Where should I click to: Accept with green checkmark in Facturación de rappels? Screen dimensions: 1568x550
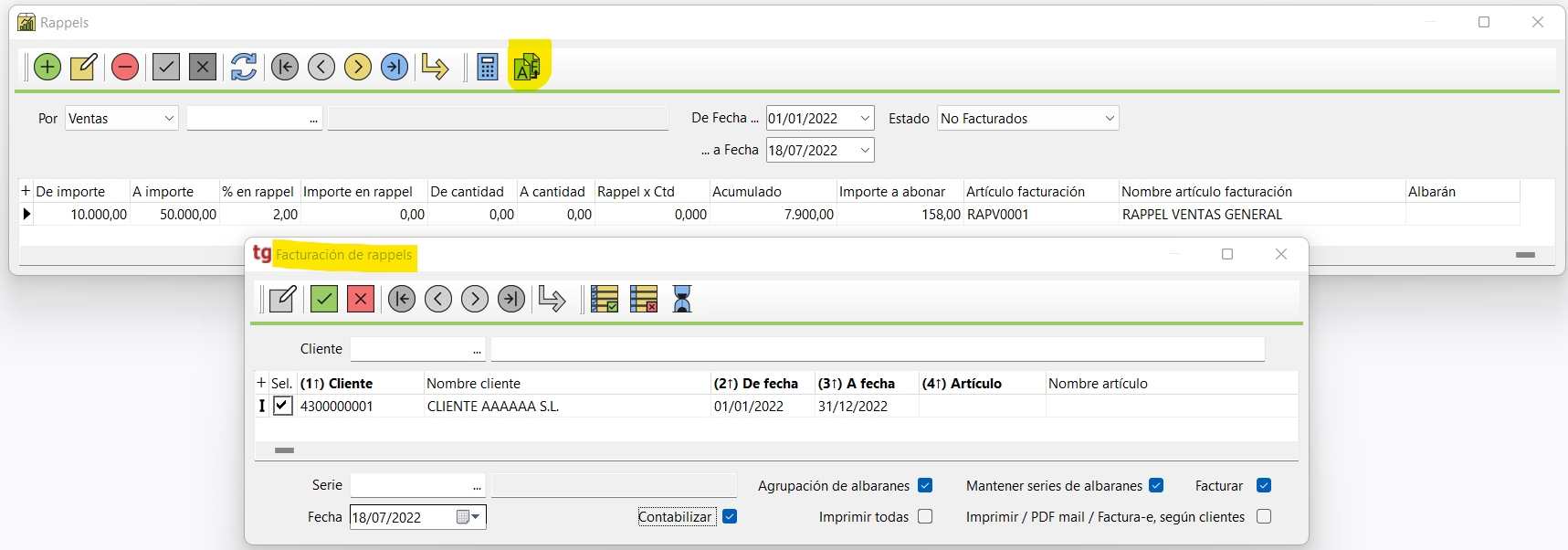324,299
